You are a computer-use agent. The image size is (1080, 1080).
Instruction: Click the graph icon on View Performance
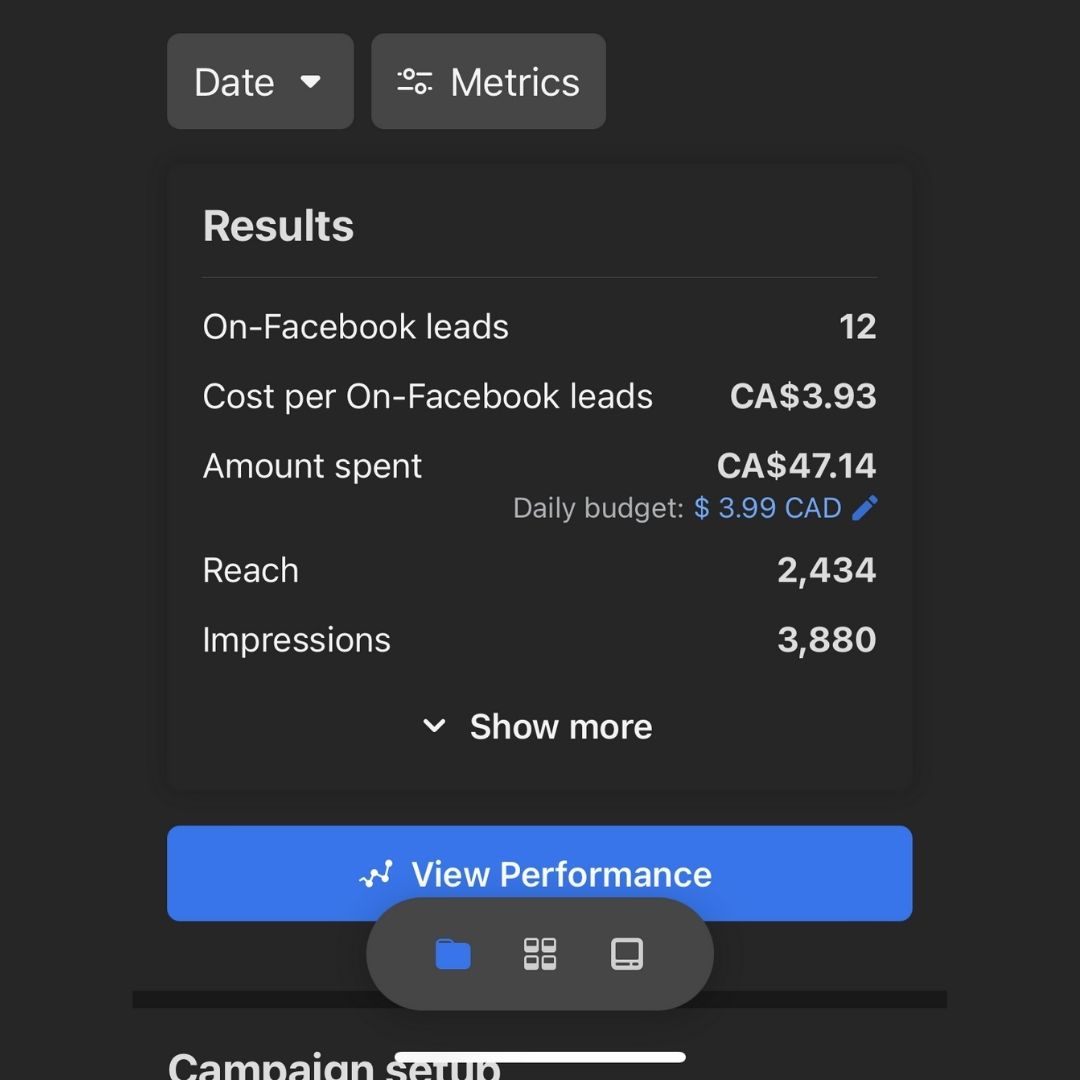[376, 875]
